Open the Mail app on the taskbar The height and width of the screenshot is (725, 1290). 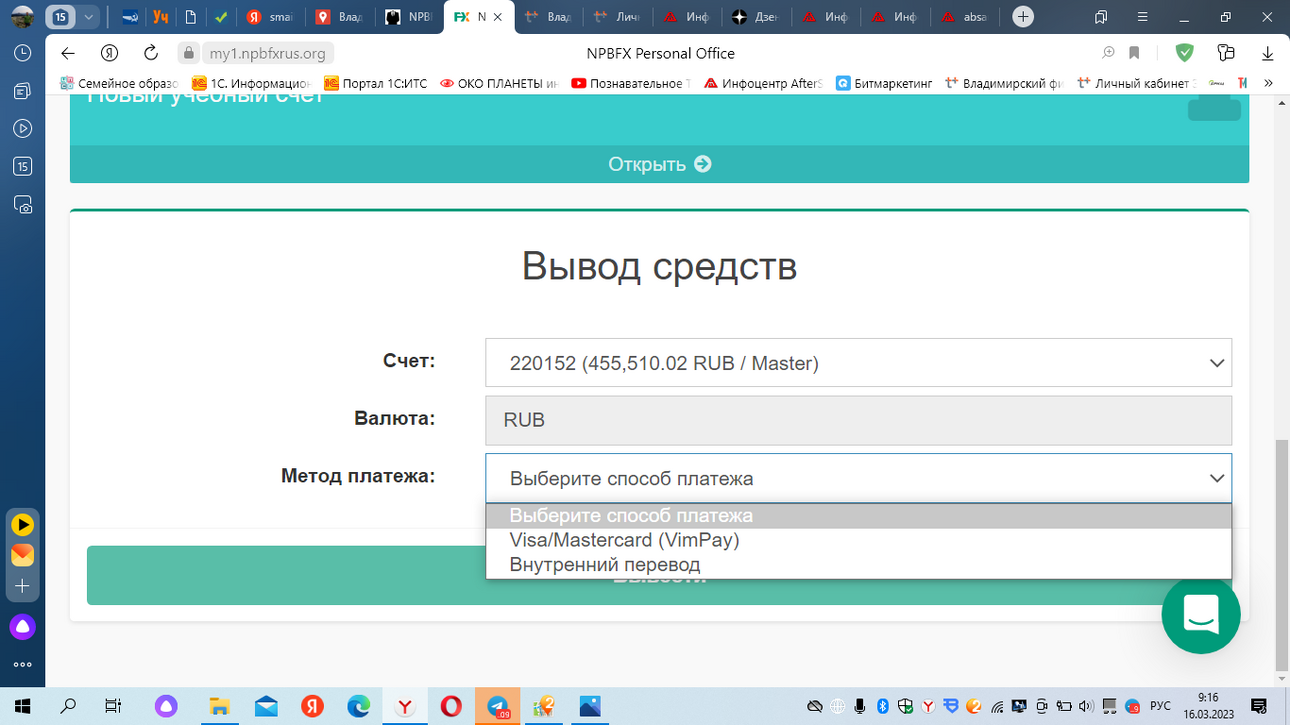[266, 706]
